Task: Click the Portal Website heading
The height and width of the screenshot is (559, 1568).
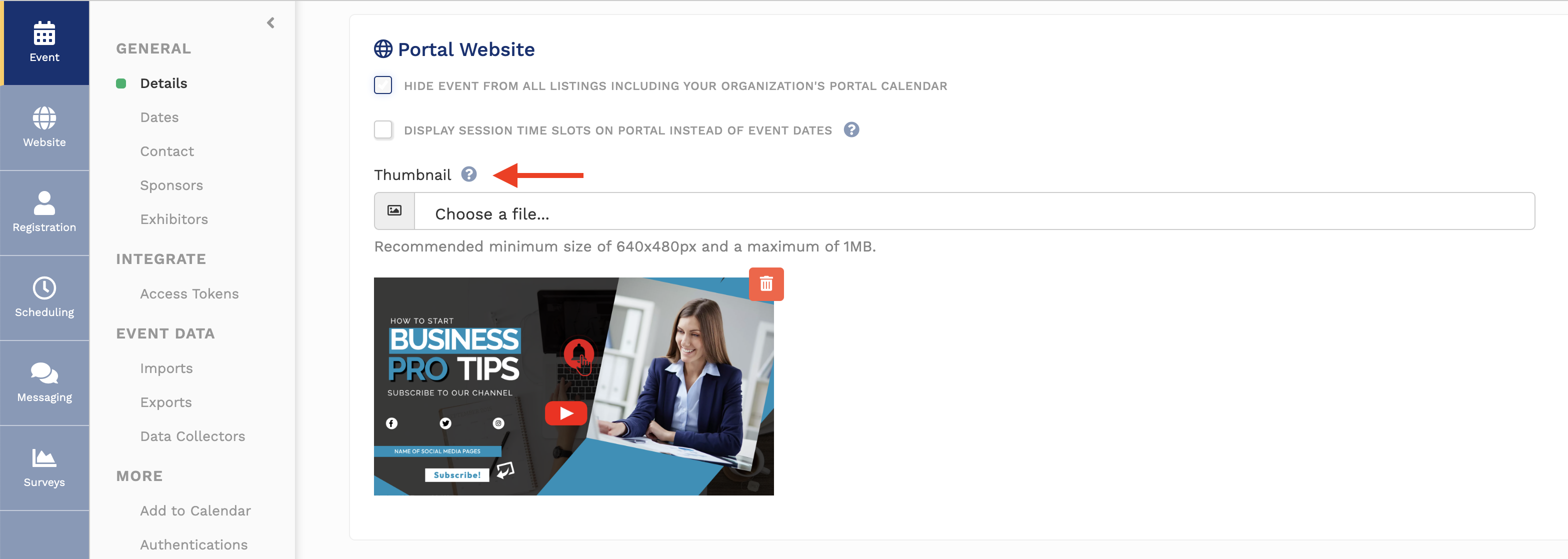Action: tap(466, 49)
